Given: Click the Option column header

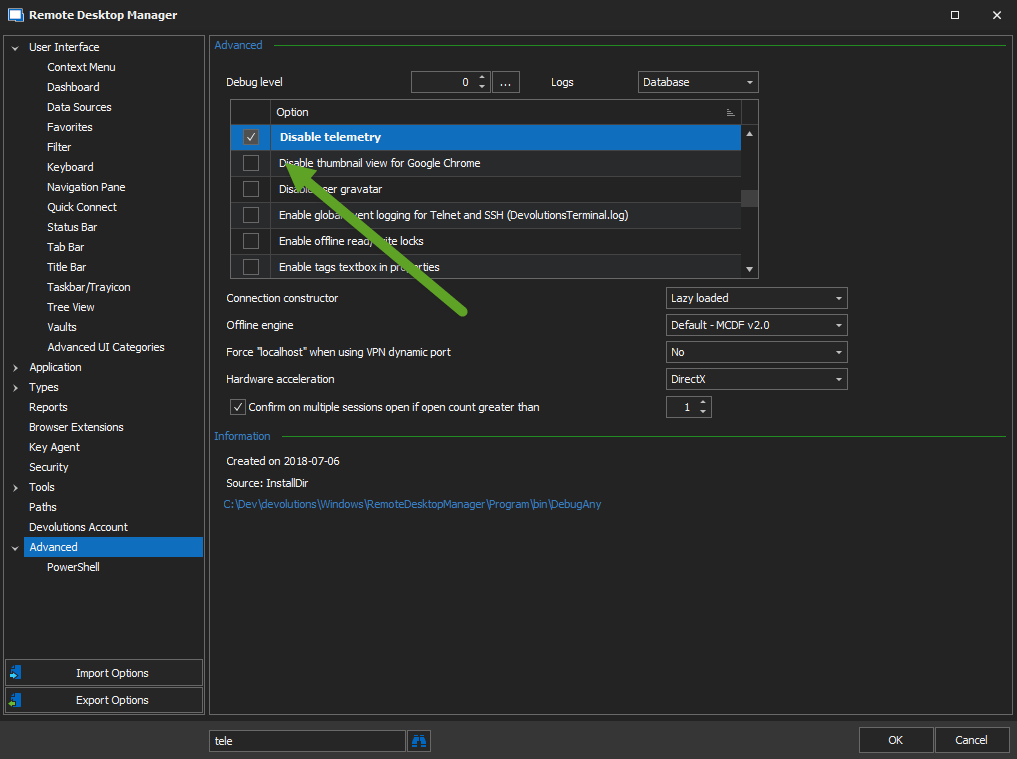Looking at the screenshot, I should [505, 112].
